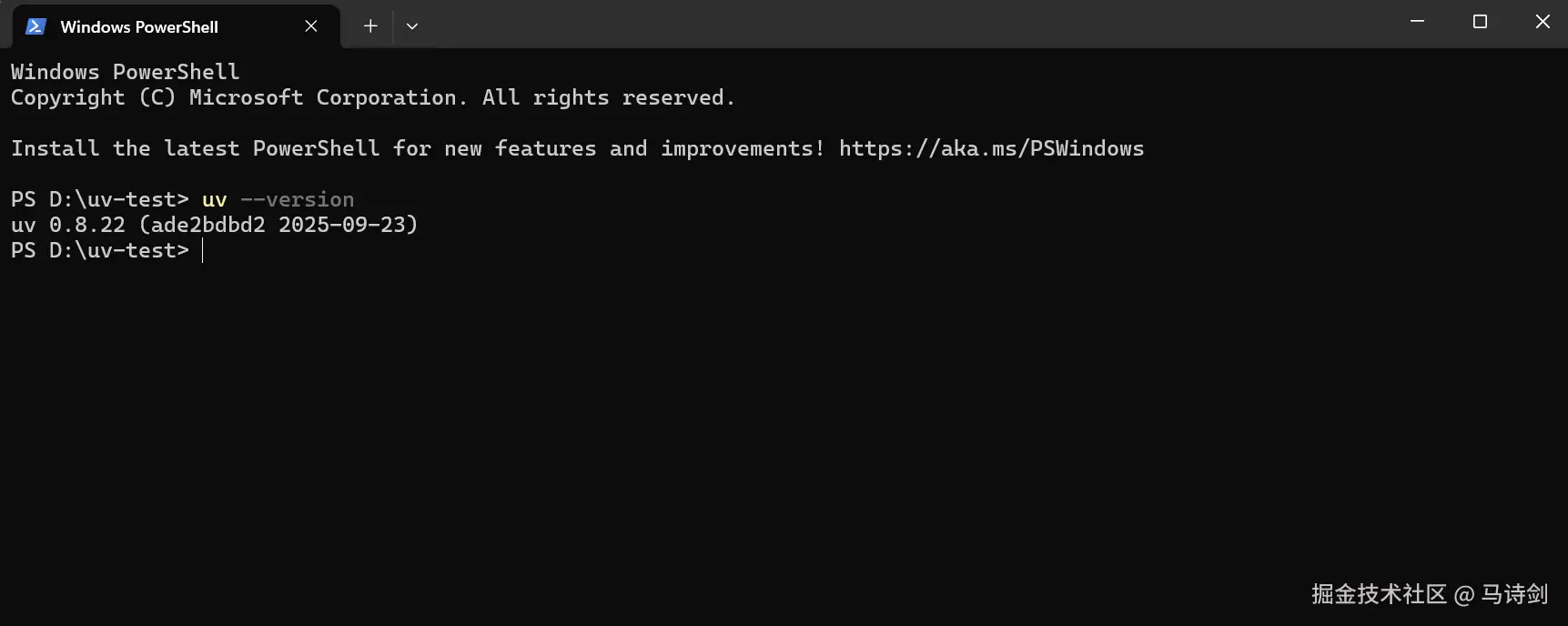Viewport: 1568px width, 626px height.
Task: Click the PowerShell icon in the tab
Action: (x=35, y=26)
